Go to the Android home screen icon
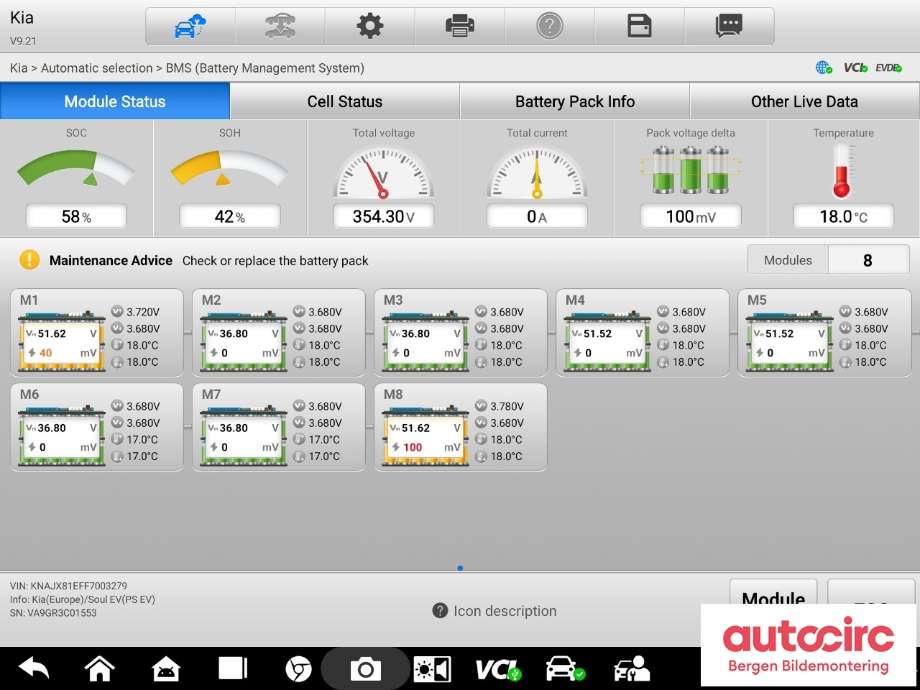Image resolution: width=920 pixels, height=690 pixels. [100, 668]
